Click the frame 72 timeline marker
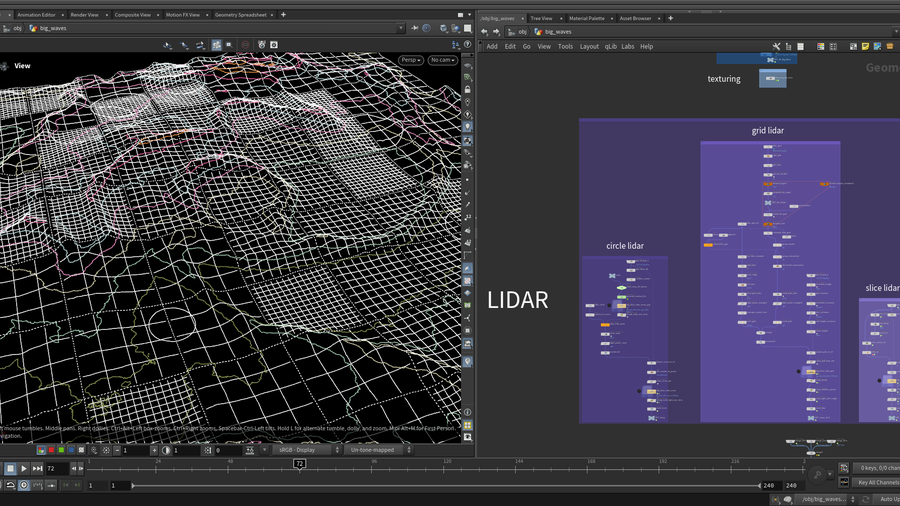The height and width of the screenshot is (506, 900). 299,464
